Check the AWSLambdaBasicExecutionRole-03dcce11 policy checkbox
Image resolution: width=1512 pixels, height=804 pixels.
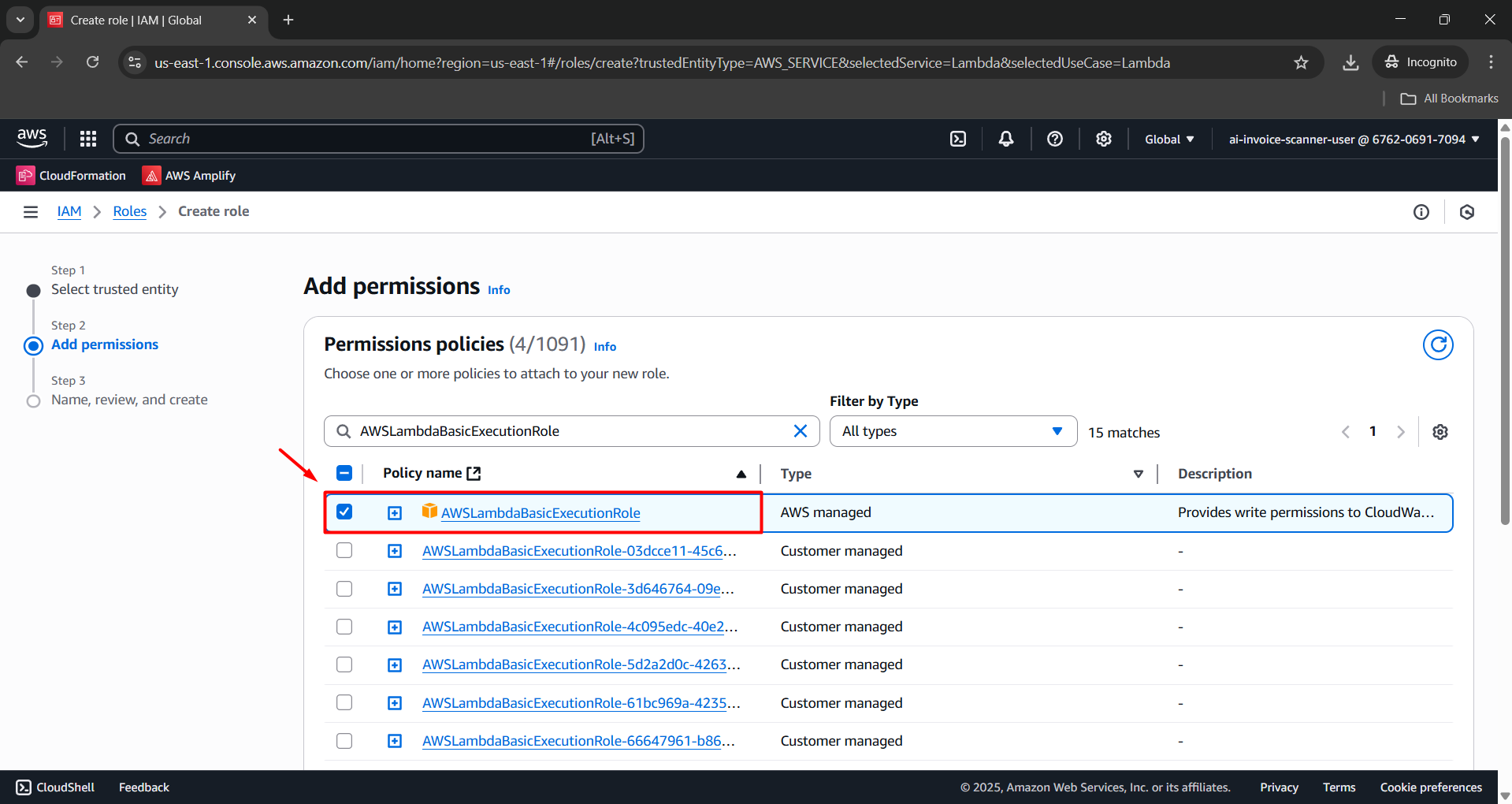click(x=344, y=551)
